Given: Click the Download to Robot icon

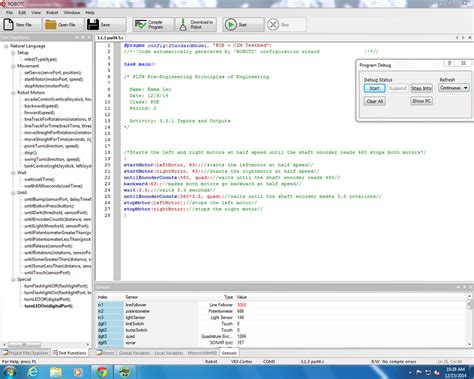Looking at the screenshot, I should (183, 24).
